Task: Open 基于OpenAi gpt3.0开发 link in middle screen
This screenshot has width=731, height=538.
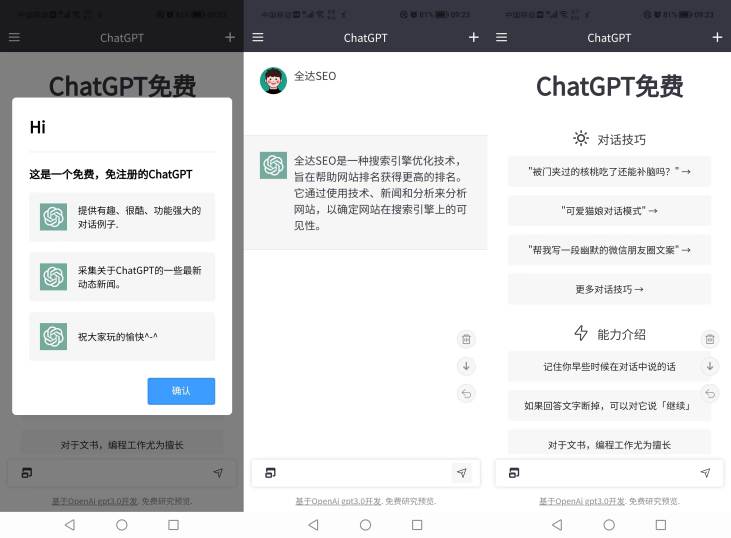Action: pyautogui.click(x=338, y=501)
